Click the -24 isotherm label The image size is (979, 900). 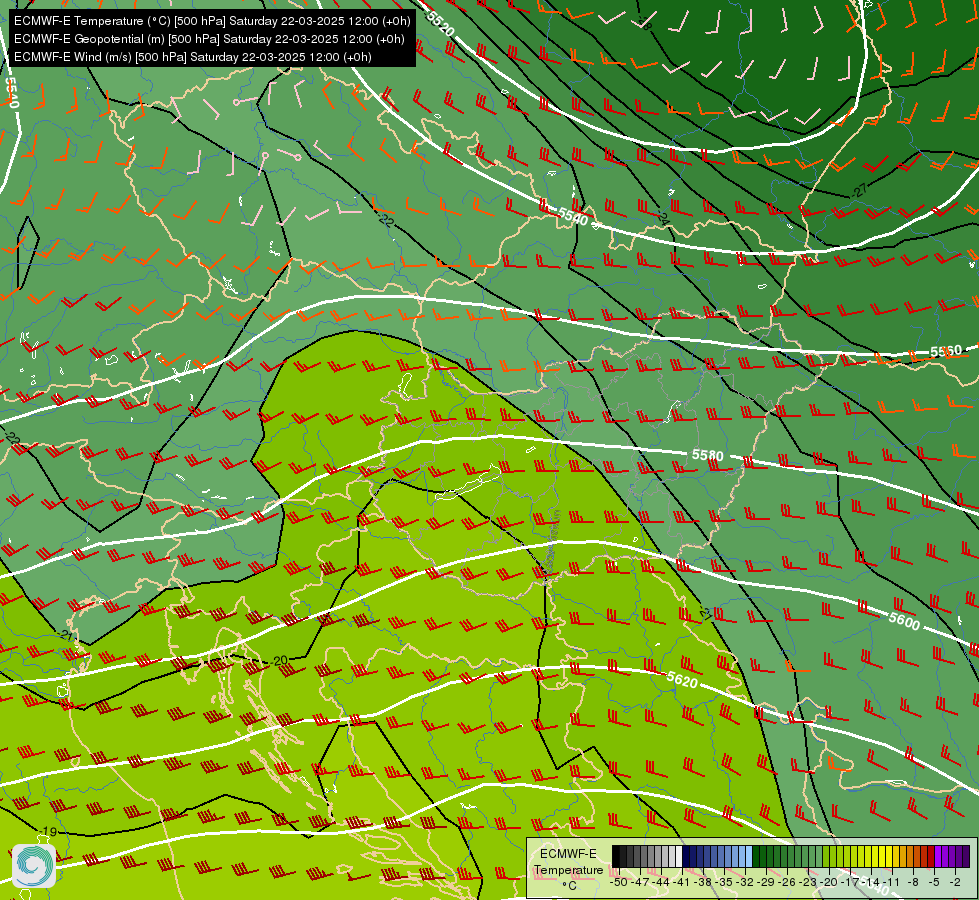pyautogui.click(x=664, y=219)
